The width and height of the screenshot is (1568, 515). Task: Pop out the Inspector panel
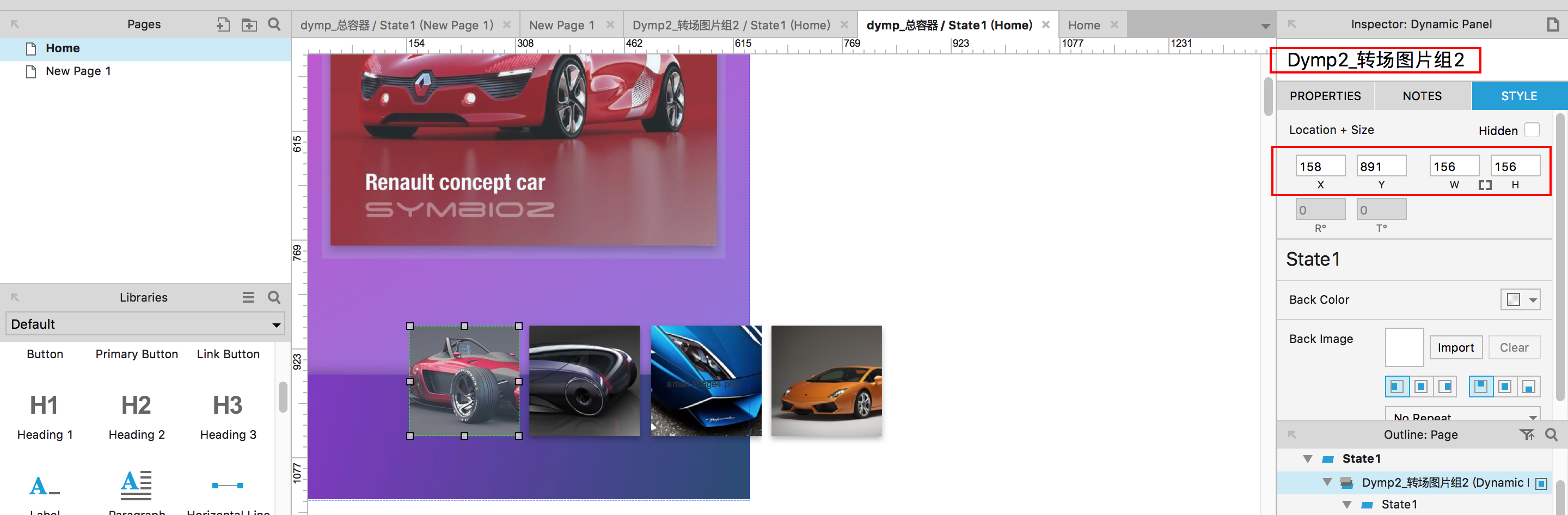click(x=1291, y=24)
